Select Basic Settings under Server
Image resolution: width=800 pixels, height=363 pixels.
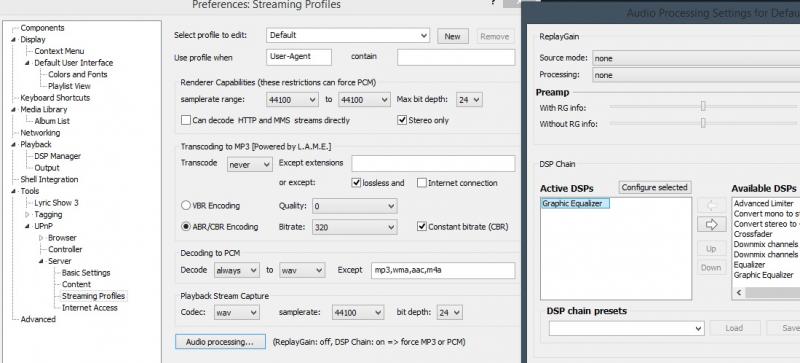tap(86, 273)
